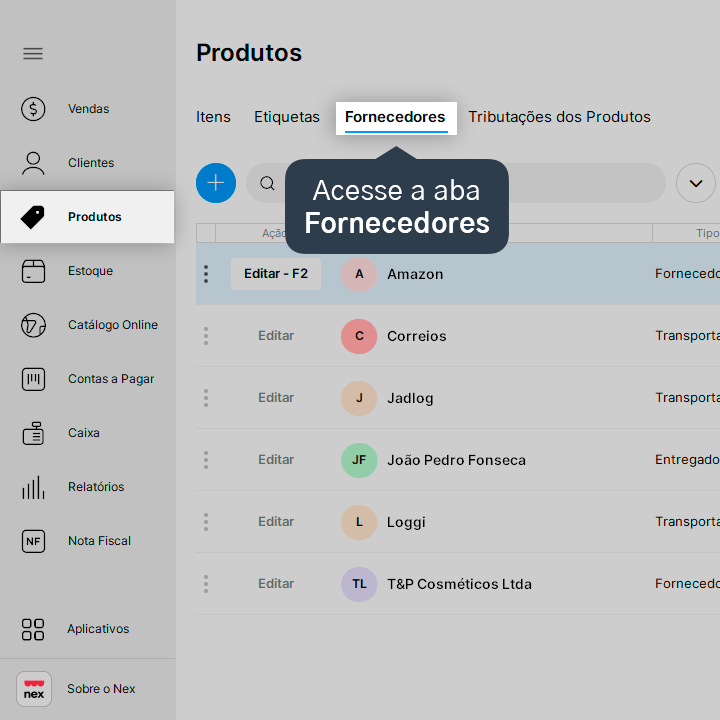The width and height of the screenshot is (720, 720).
Task: Click the Aplicativos grid icon
Action: point(33,629)
